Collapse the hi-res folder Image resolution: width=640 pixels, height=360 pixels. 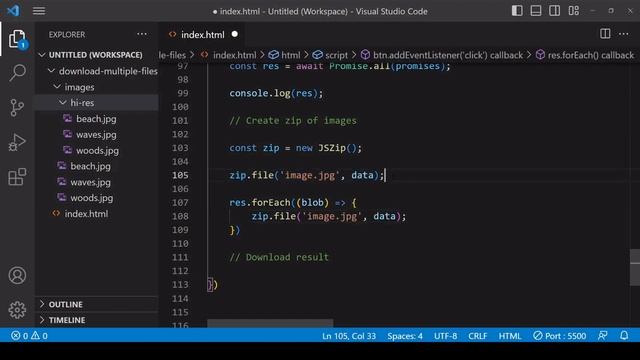(97, 103)
